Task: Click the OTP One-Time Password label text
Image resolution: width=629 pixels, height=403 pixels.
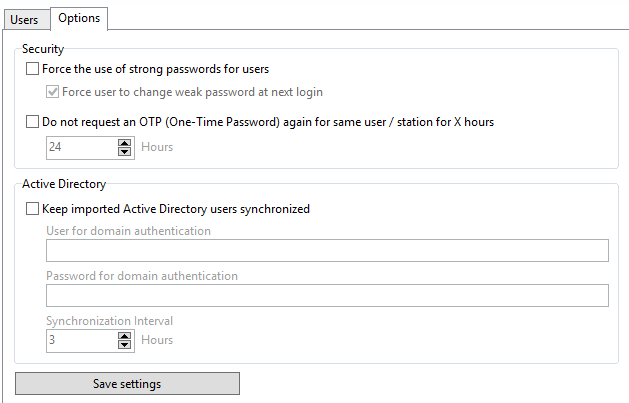Action: [x=268, y=122]
